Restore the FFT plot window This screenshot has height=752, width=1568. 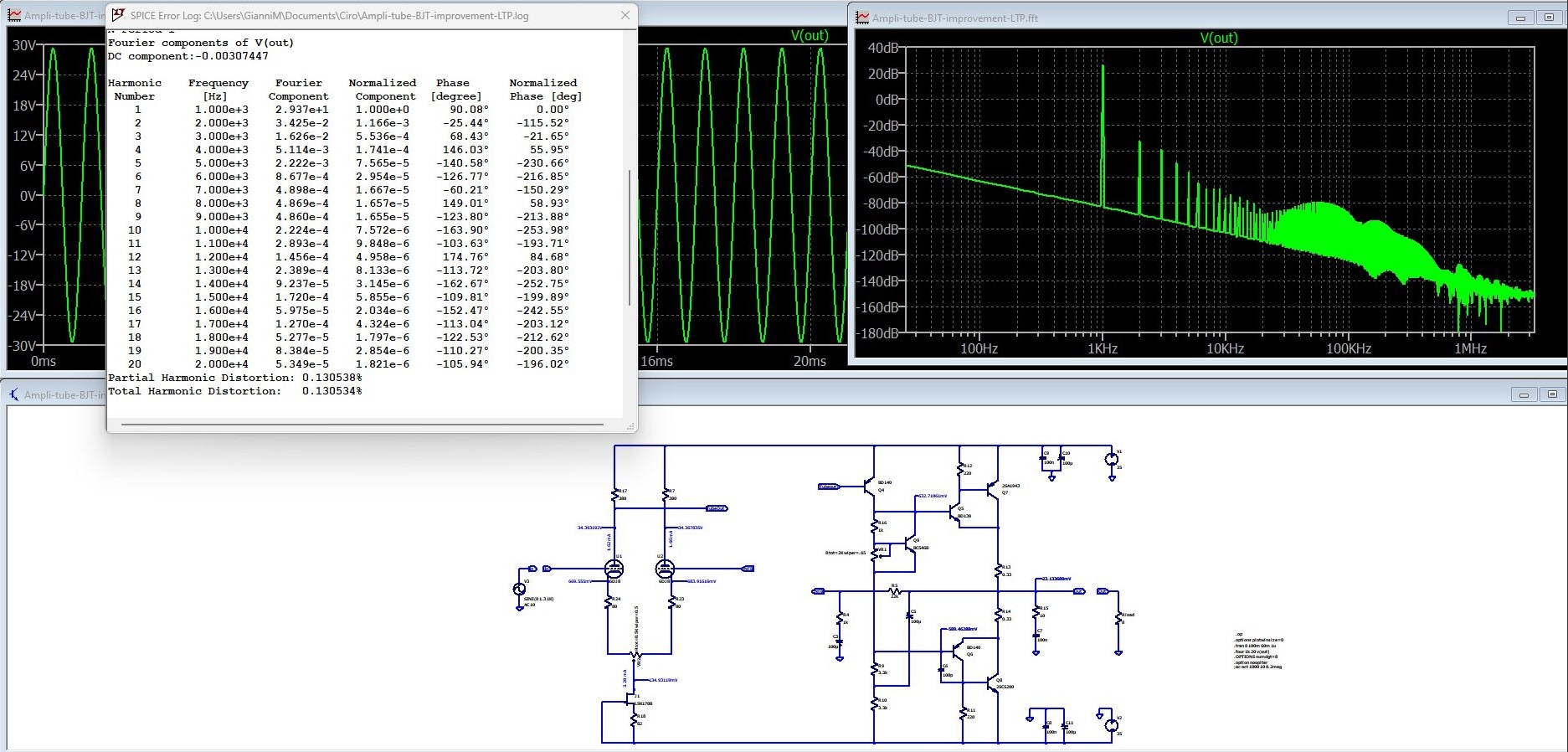[1550, 18]
